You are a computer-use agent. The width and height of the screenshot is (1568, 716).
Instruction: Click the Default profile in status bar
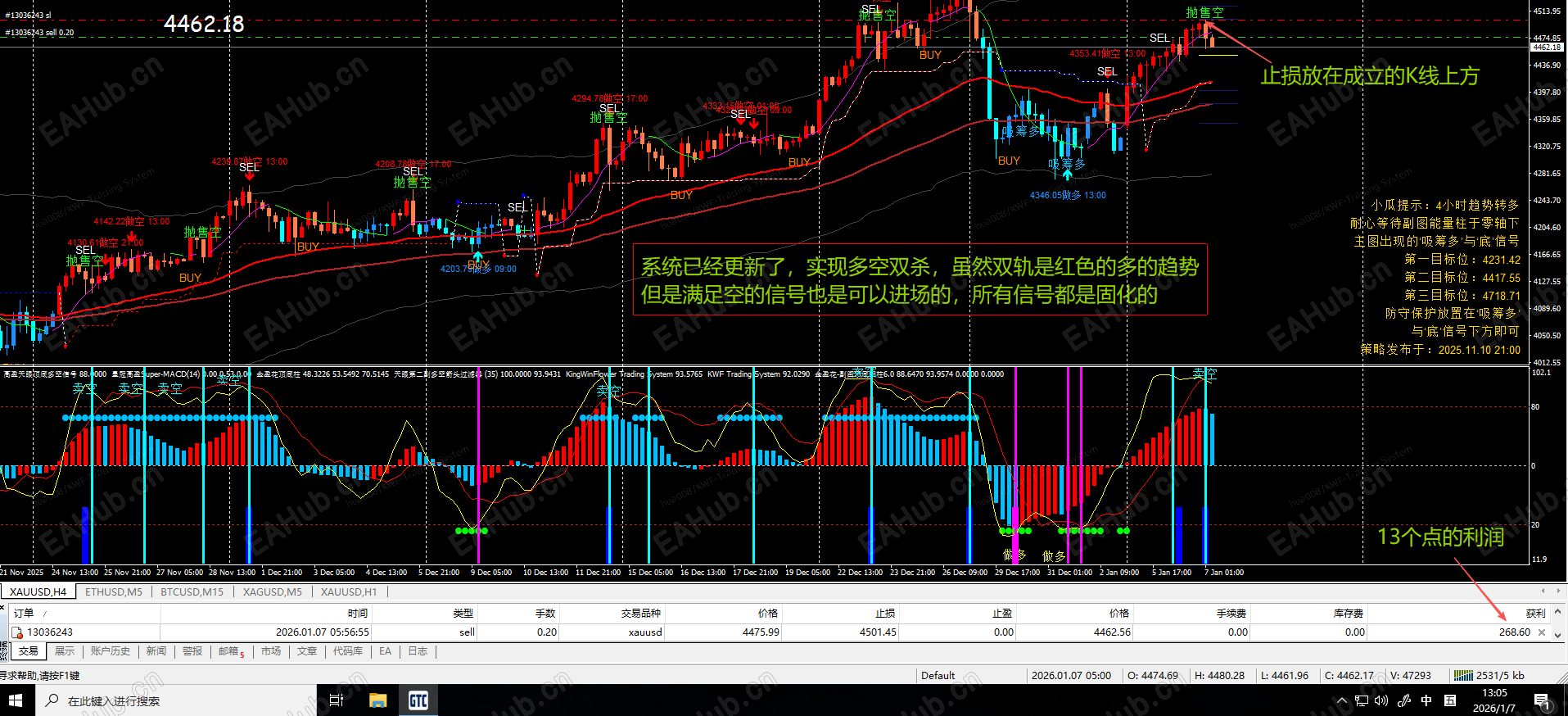point(938,676)
